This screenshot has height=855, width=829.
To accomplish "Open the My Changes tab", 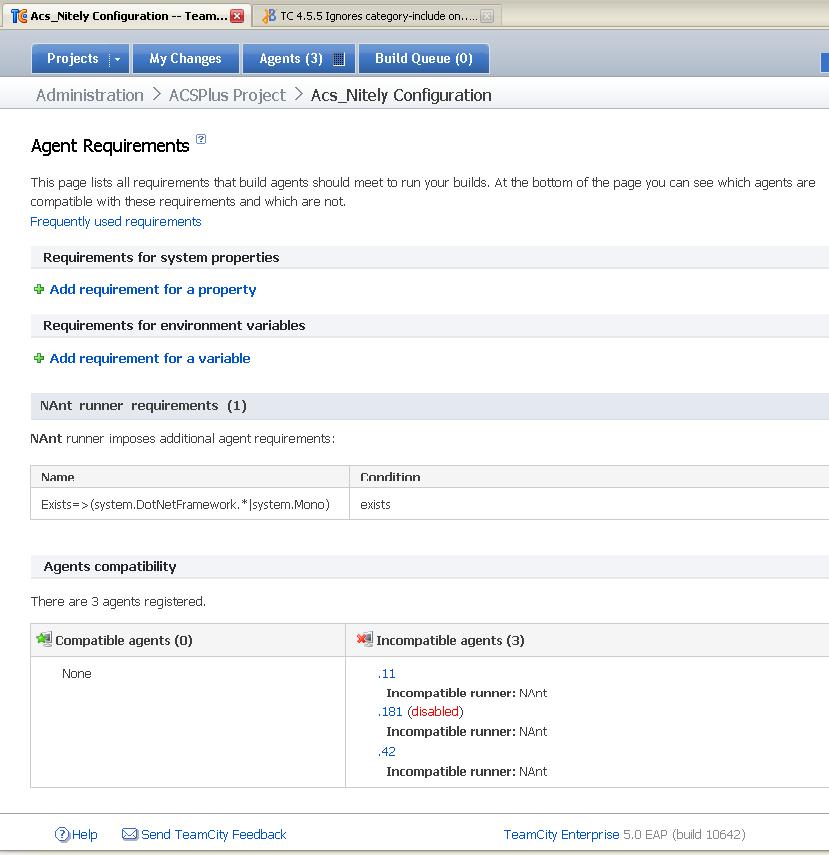I will [x=185, y=58].
